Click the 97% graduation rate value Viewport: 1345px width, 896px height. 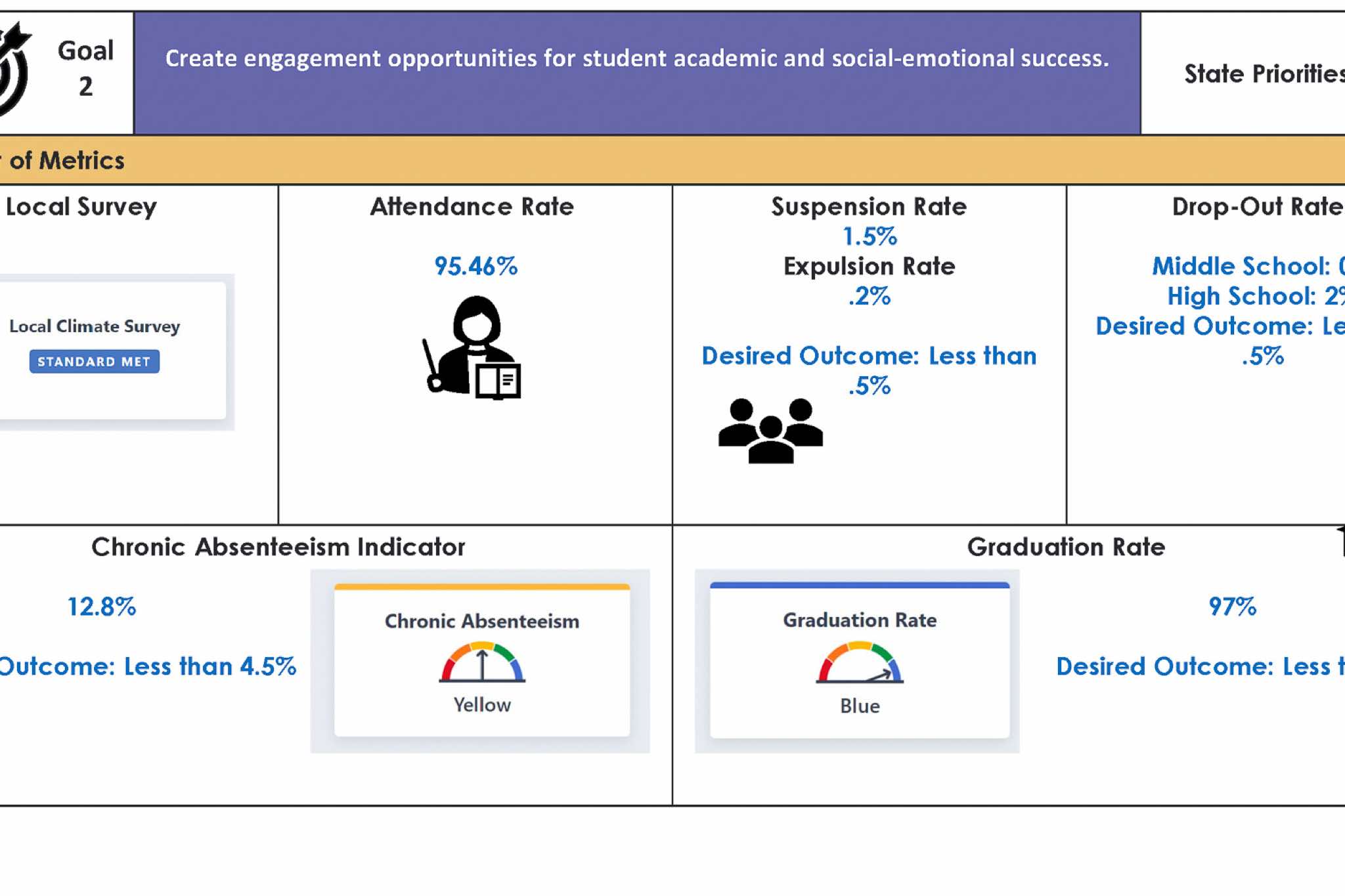[x=1233, y=607]
